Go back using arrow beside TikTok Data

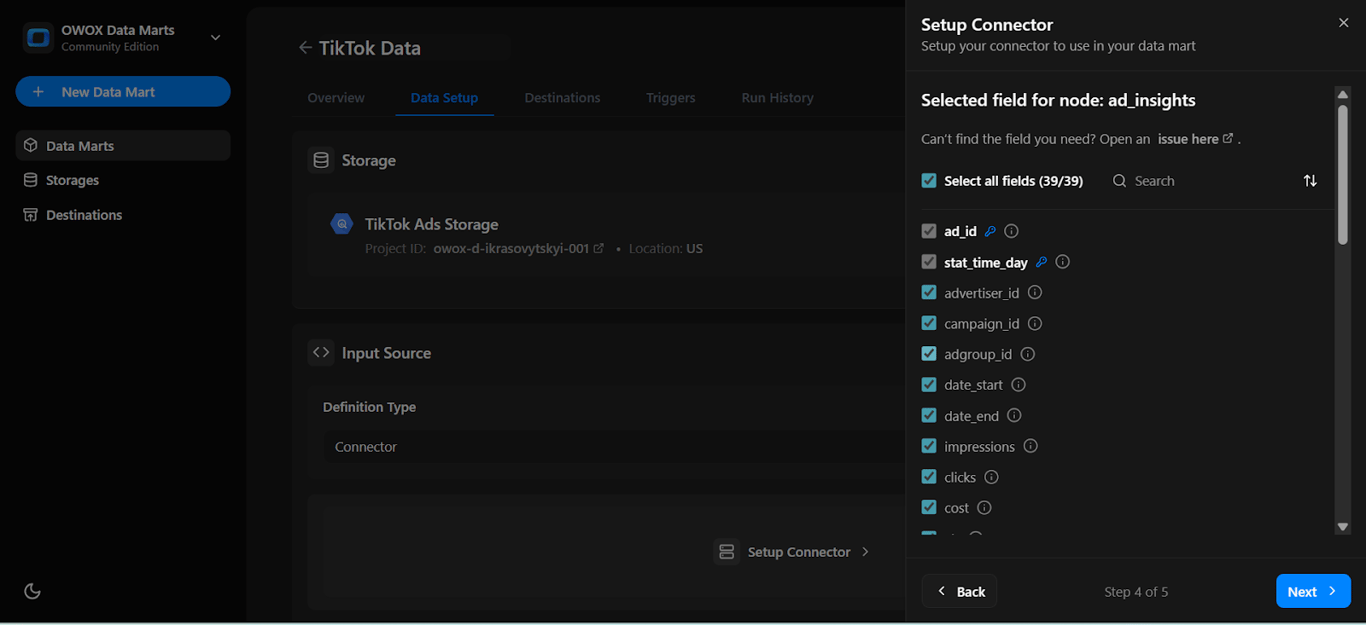305,48
